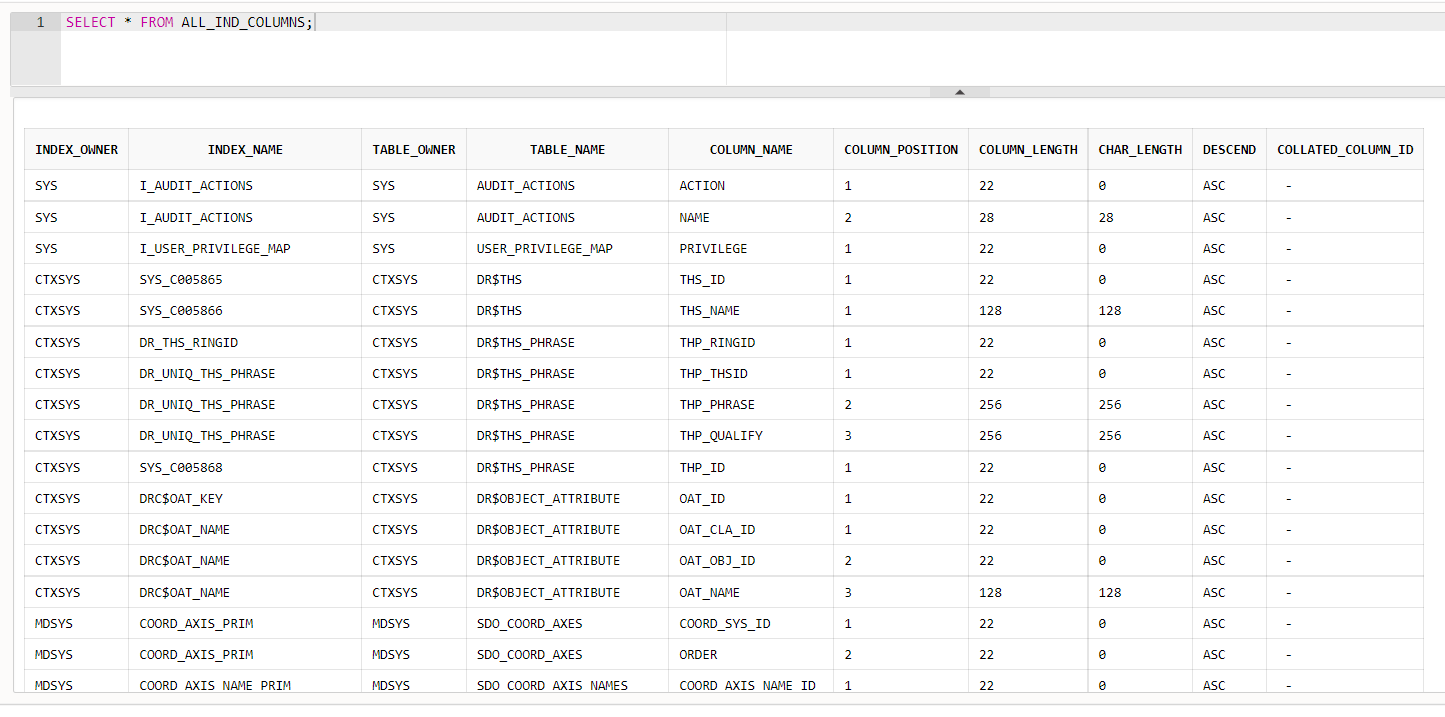Collapse the editor pane with up arrow
Image resolution: width=1445 pixels, height=717 pixels.
tap(960, 92)
